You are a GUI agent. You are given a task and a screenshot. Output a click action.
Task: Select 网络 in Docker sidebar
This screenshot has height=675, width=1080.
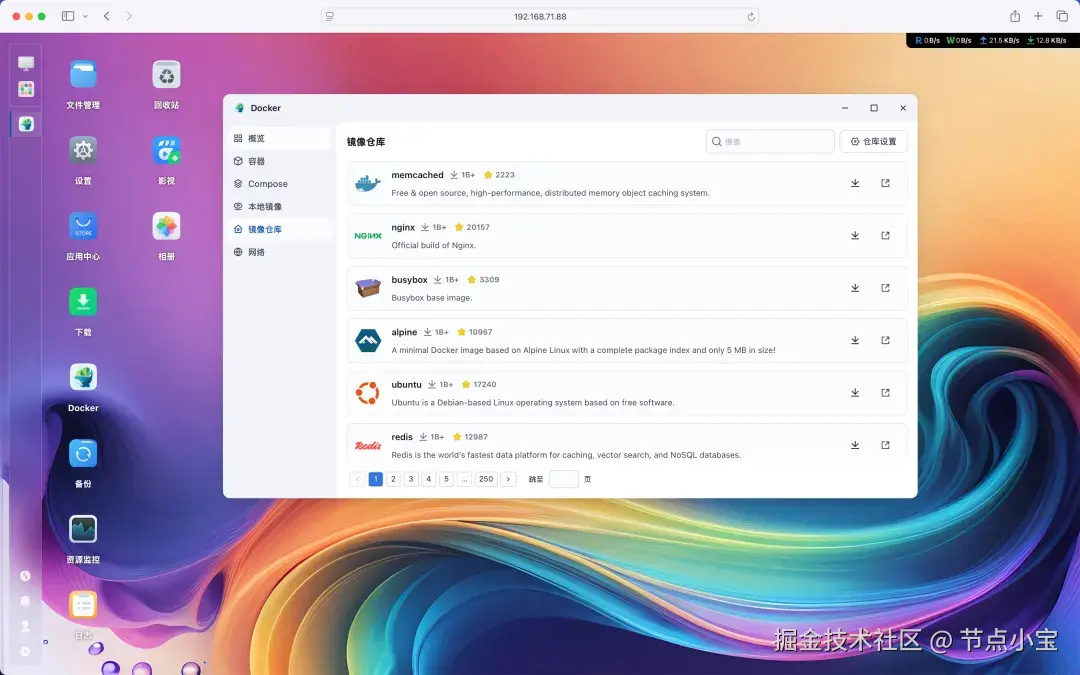click(x=280, y=252)
